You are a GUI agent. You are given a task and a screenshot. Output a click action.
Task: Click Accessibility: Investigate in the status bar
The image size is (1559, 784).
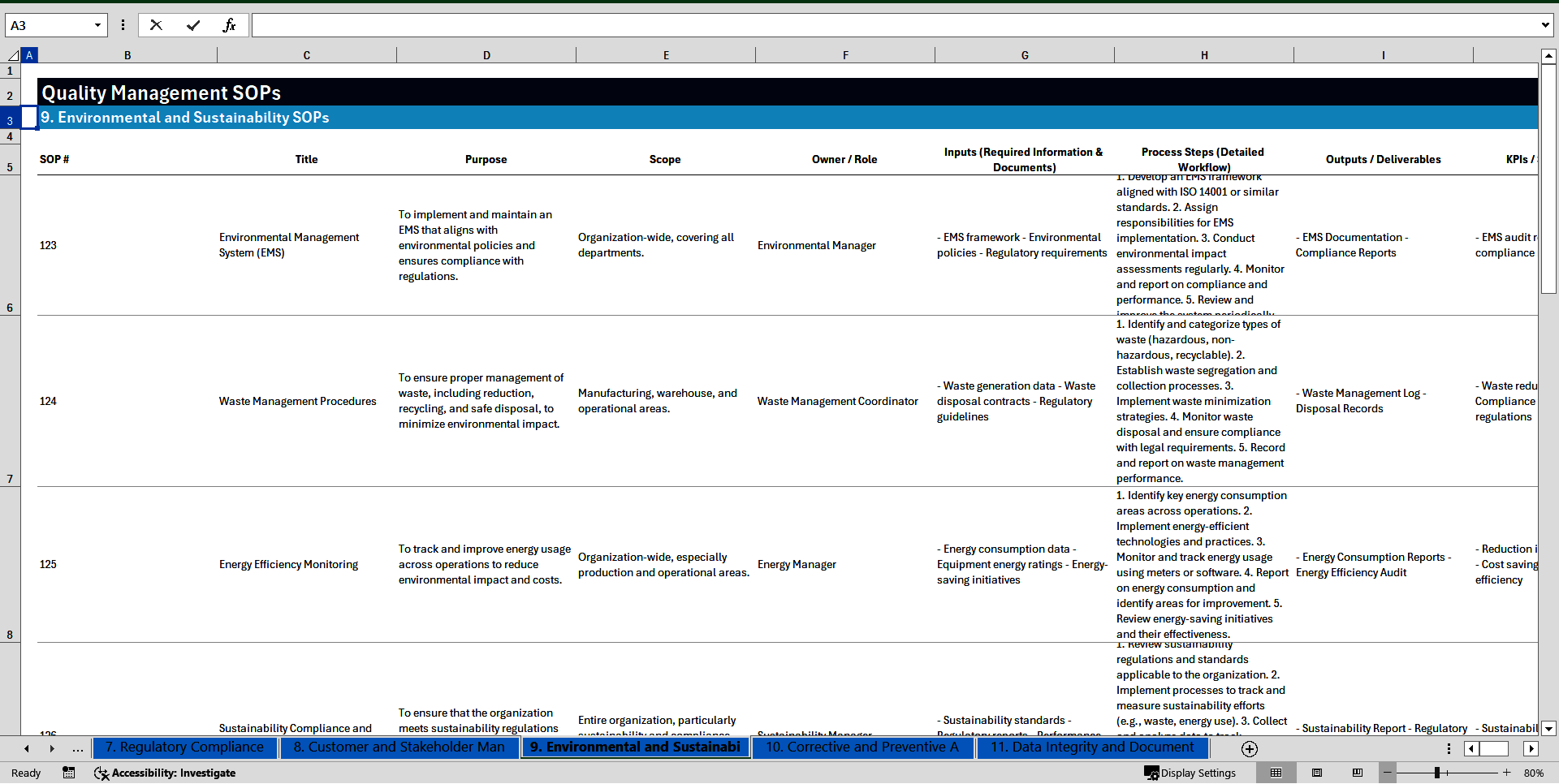pos(165,773)
